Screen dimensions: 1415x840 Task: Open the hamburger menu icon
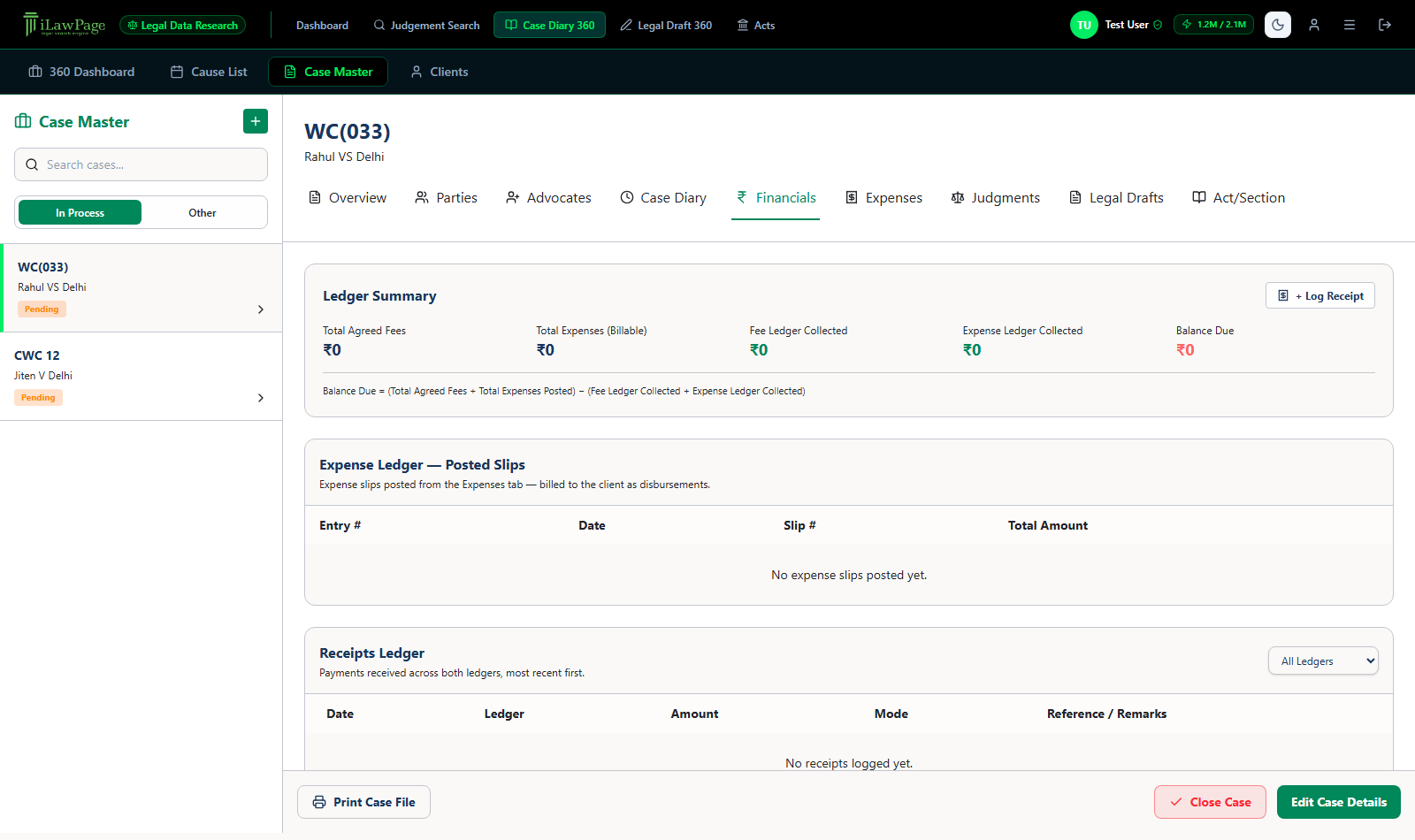(1350, 25)
